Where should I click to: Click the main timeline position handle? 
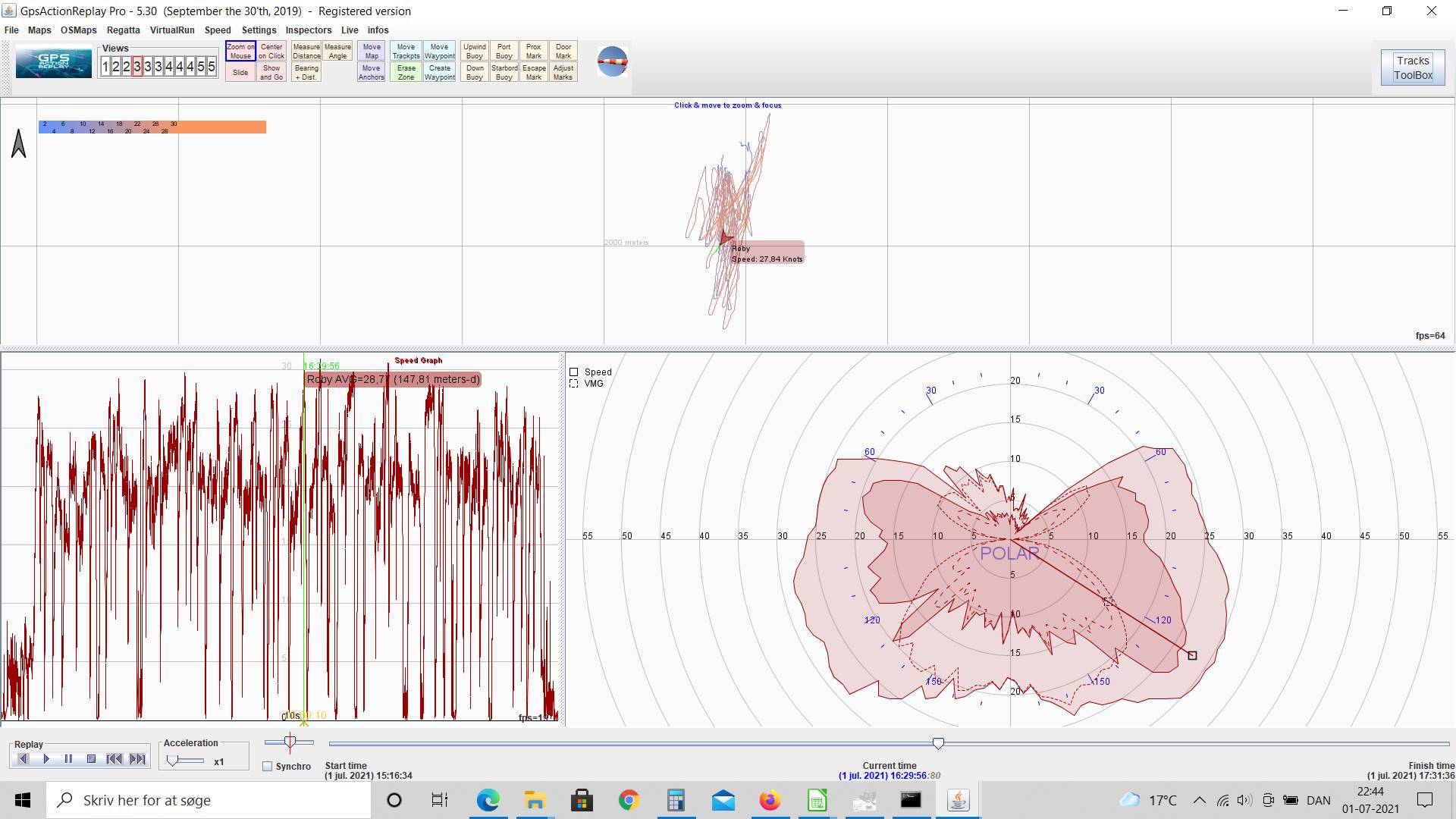point(938,744)
